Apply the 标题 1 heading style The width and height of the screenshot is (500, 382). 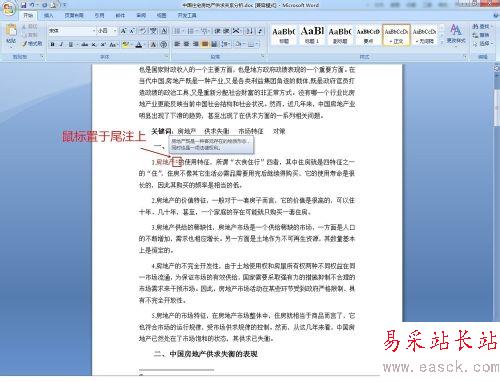[312, 35]
